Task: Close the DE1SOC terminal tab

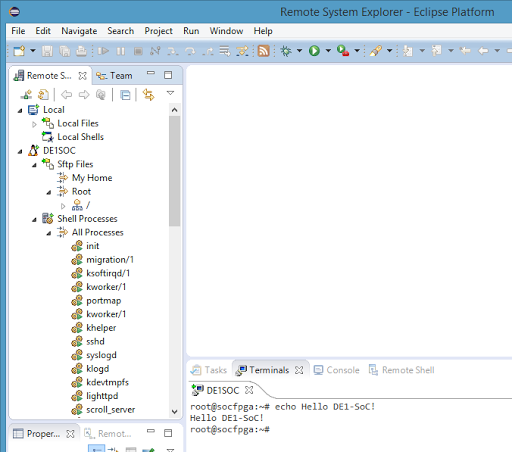Action: [x=249, y=390]
